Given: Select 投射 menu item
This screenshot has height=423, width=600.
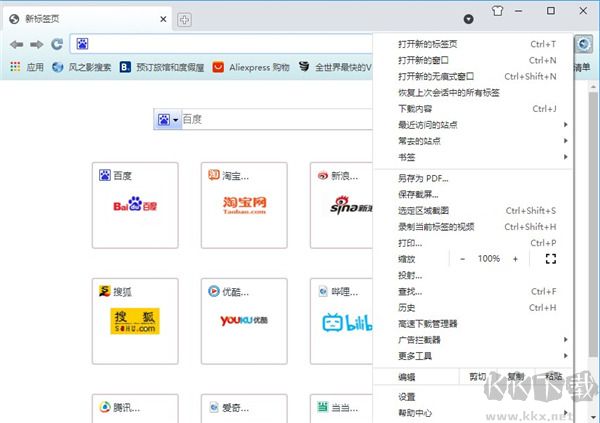Looking at the screenshot, I should (x=473, y=275).
